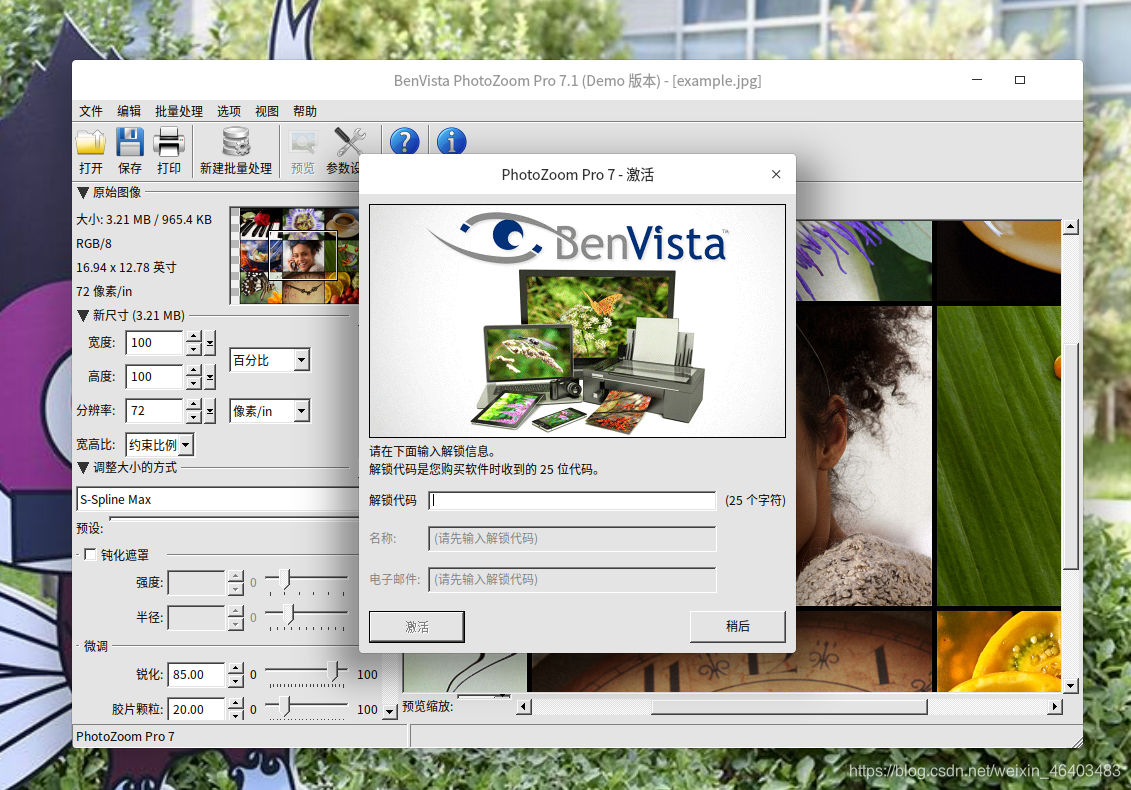Minimize the PhotoZoom Pro main window
This screenshot has width=1131, height=790.
(x=977, y=79)
